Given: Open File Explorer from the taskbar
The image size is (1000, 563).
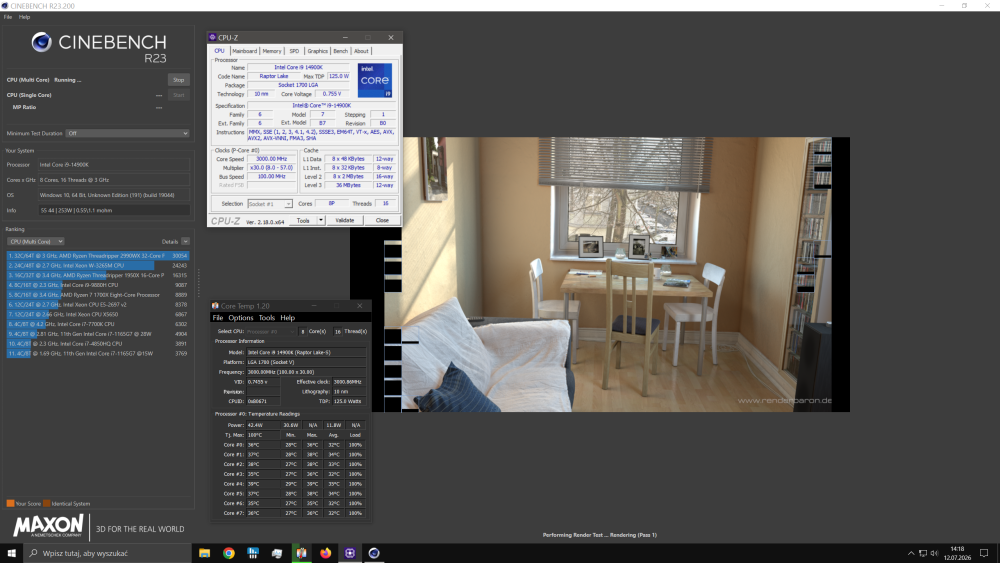Looking at the screenshot, I should tap(205, 553).
